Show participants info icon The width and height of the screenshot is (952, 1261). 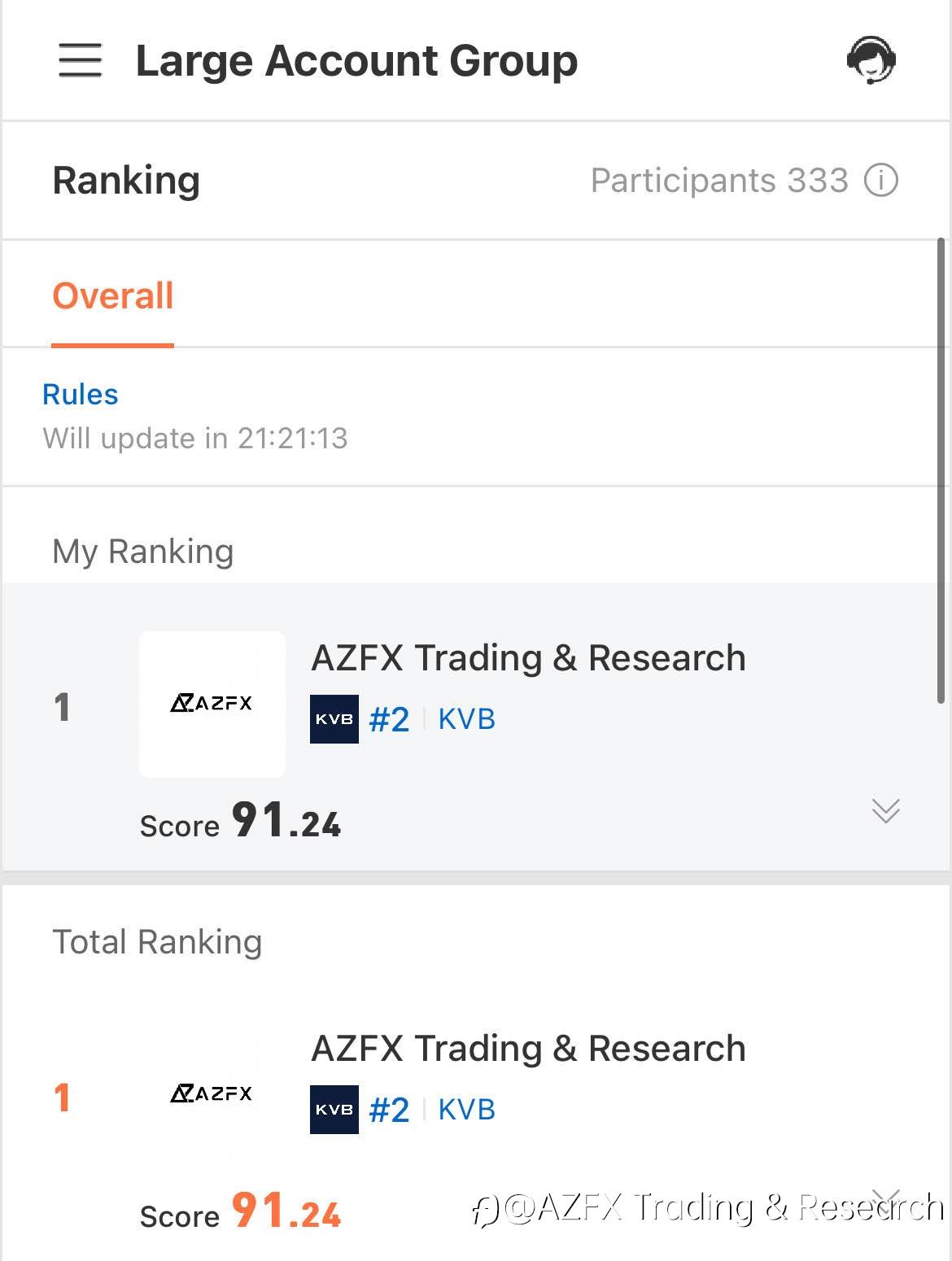[x=880, y=180]
